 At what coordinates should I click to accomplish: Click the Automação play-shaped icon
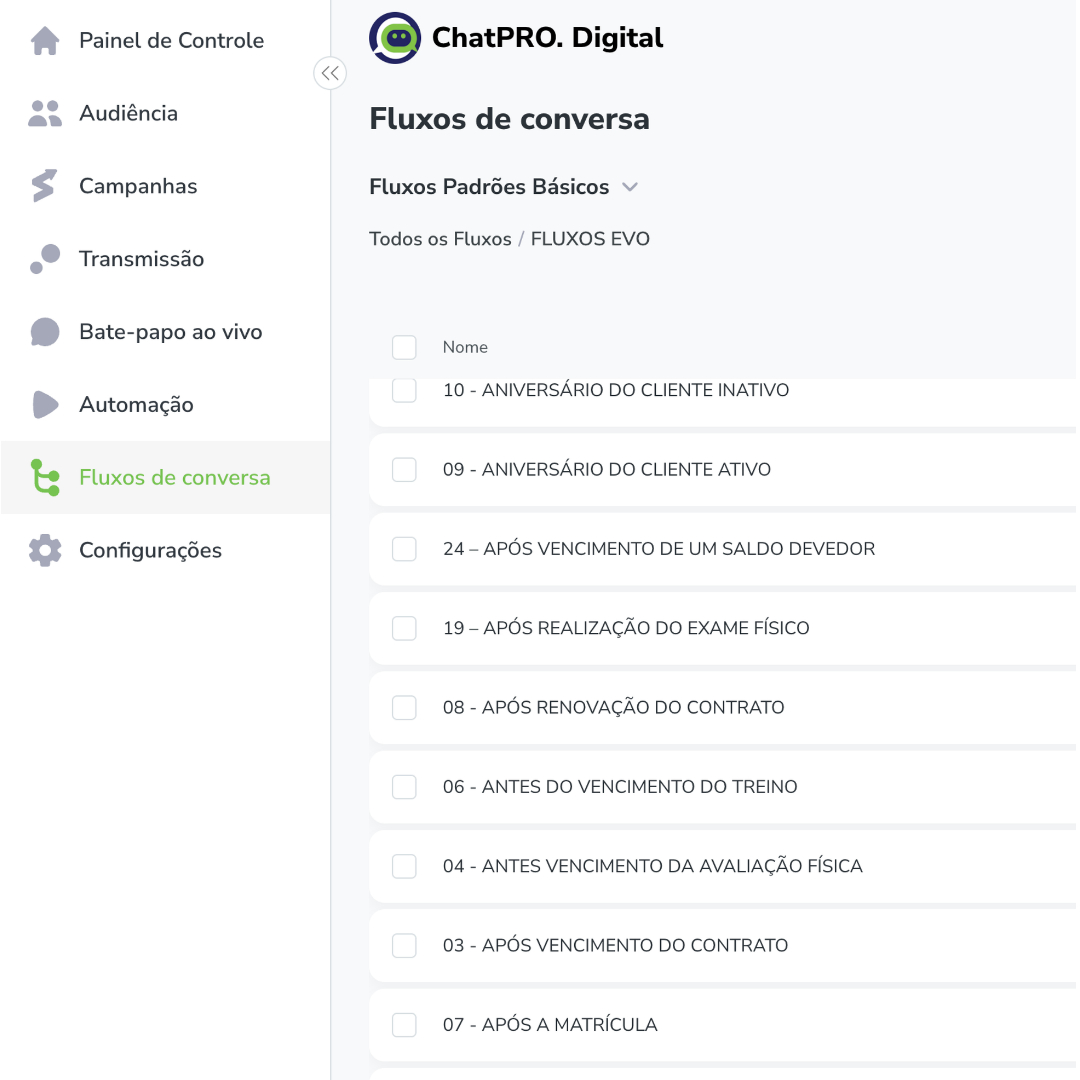point(45,404)
